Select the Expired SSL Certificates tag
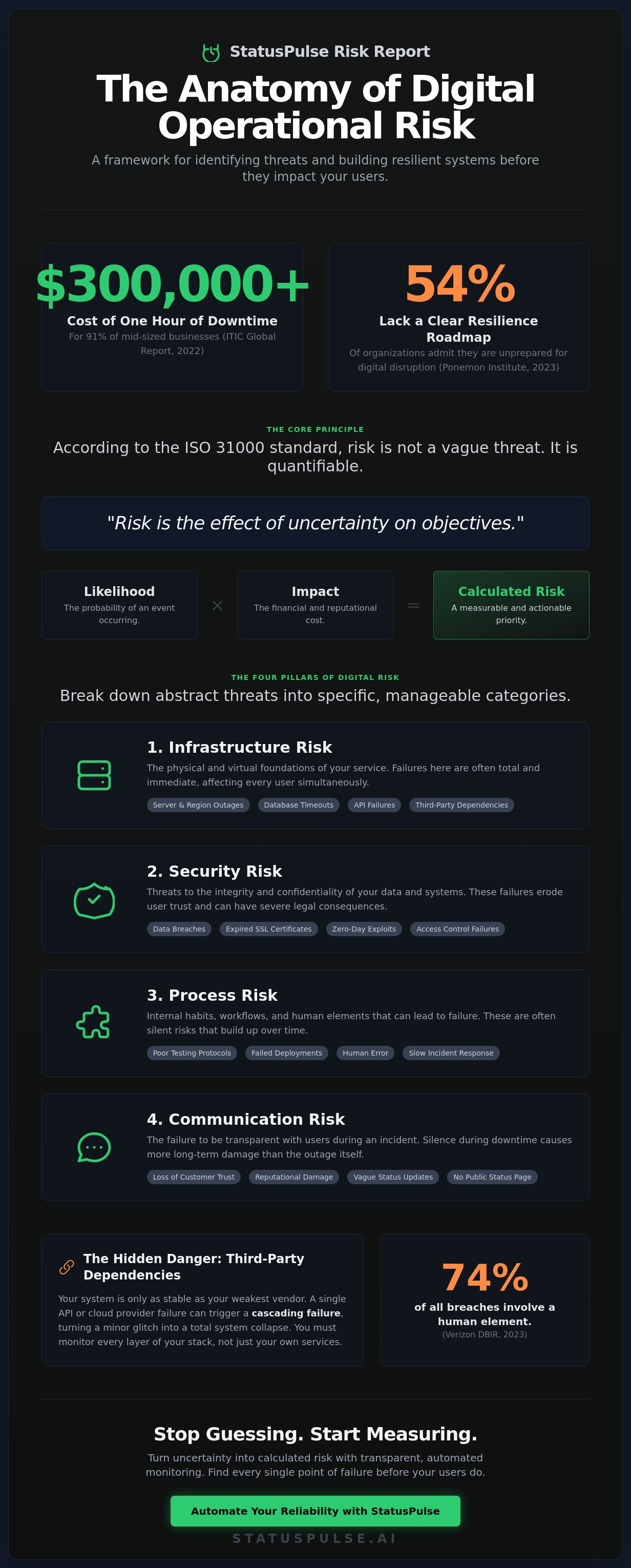Image resolution: width=631 pixels, height=1568 pixels. (268, 929)
